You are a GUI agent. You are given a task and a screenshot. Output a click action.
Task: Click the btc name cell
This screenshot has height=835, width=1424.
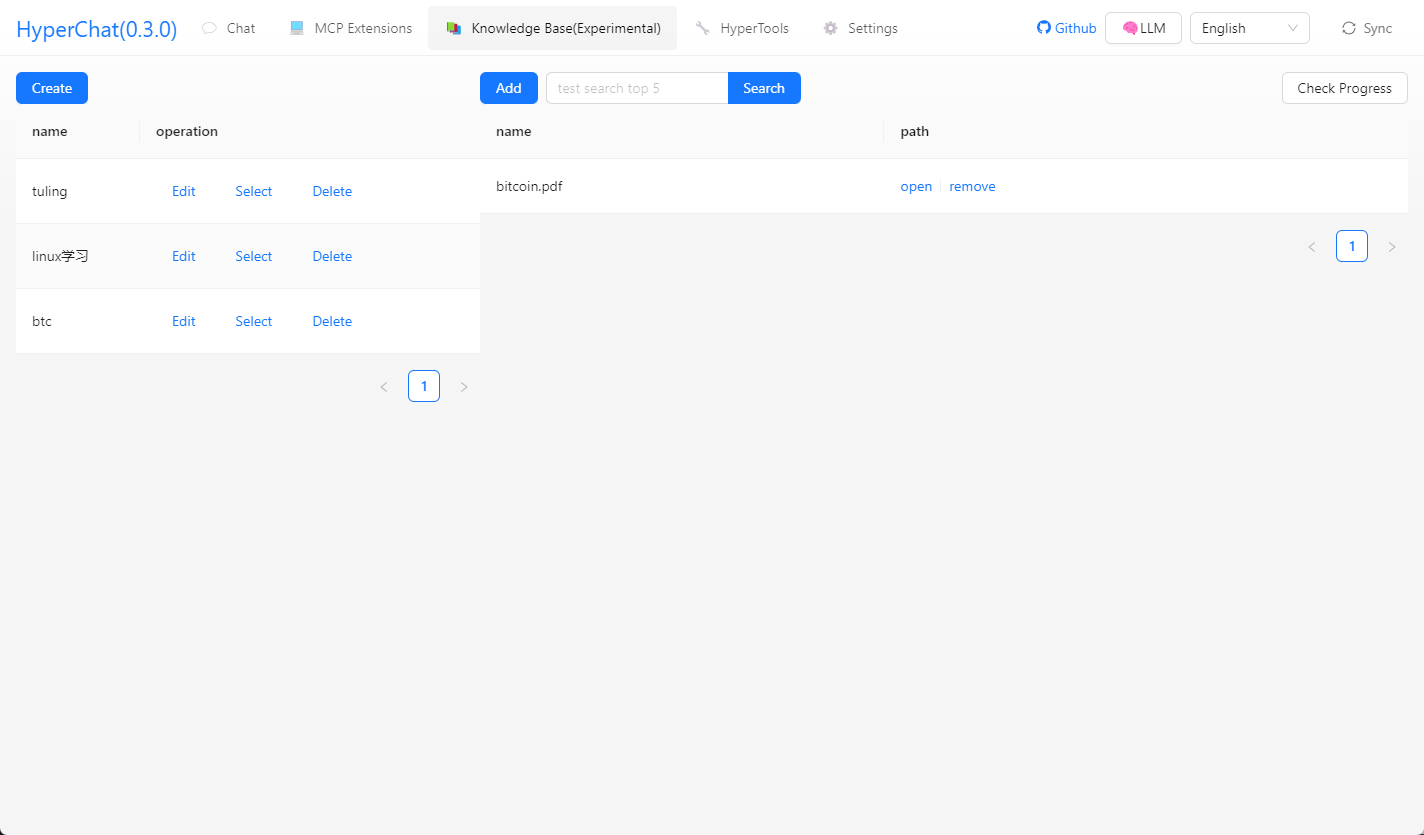click(x=78, y=321)
